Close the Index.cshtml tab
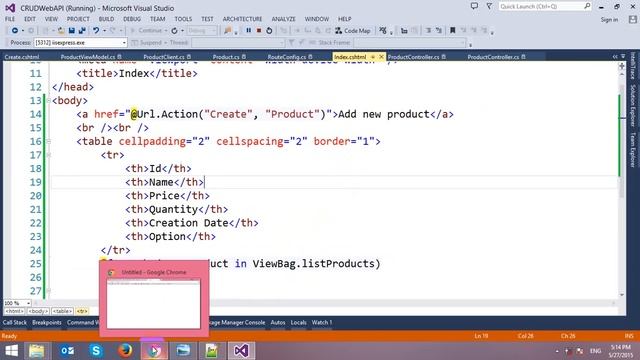The height and width of the screenshot is (360, 640). point(381,57)
